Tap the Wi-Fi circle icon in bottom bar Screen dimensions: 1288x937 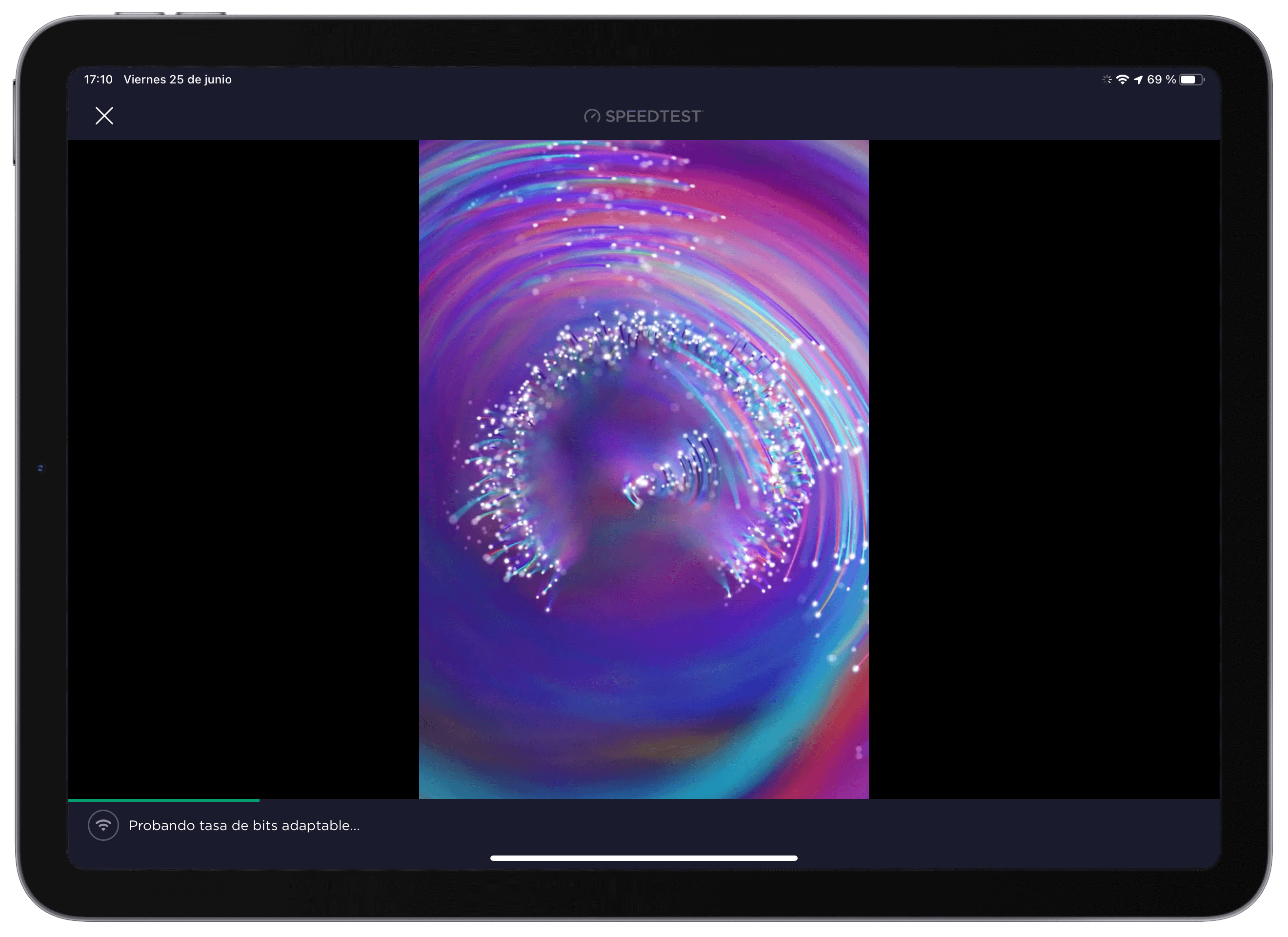(103, 825)
